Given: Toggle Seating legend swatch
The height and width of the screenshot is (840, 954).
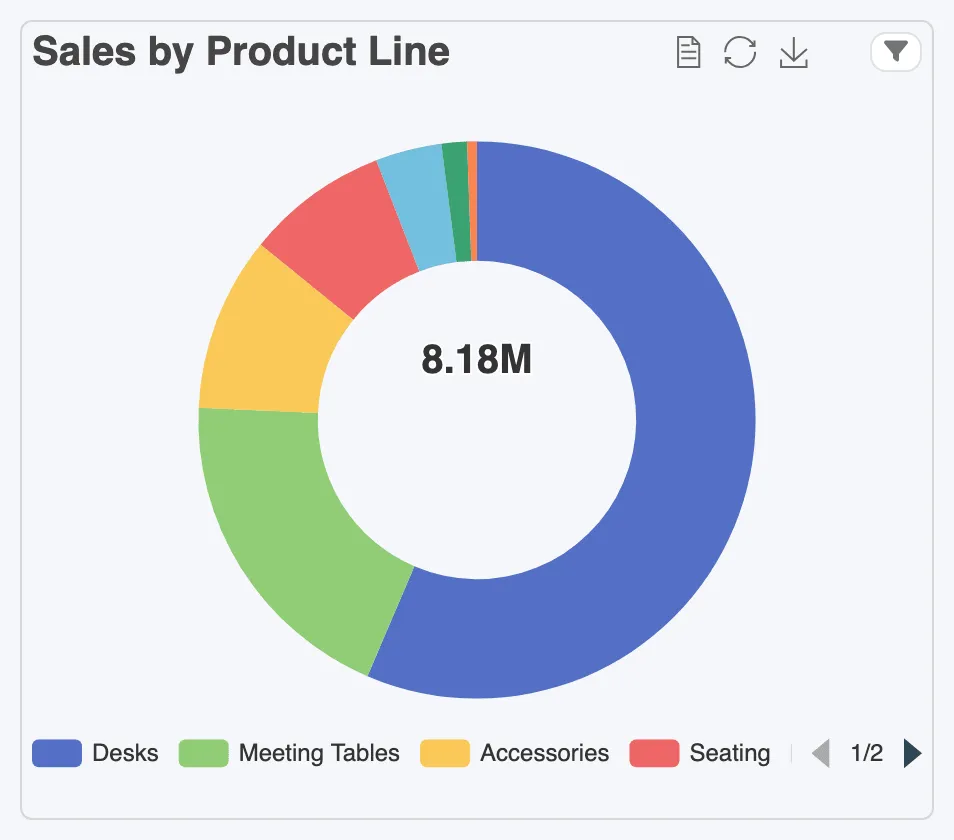Looking at the screenshot, I should 654,753.
